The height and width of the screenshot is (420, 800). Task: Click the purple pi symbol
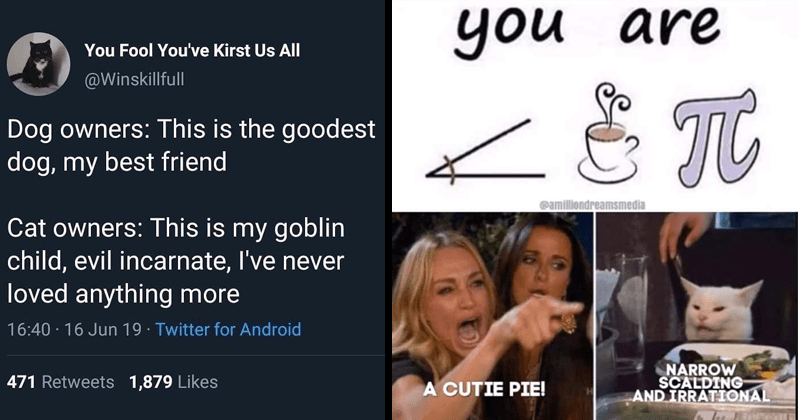coord(715,135)
